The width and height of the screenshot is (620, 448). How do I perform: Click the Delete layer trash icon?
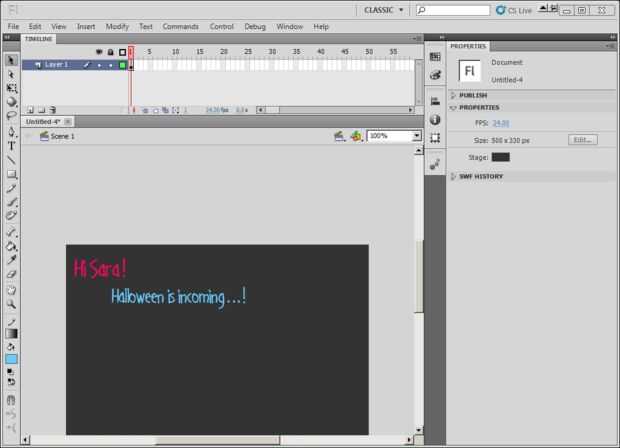53,110
